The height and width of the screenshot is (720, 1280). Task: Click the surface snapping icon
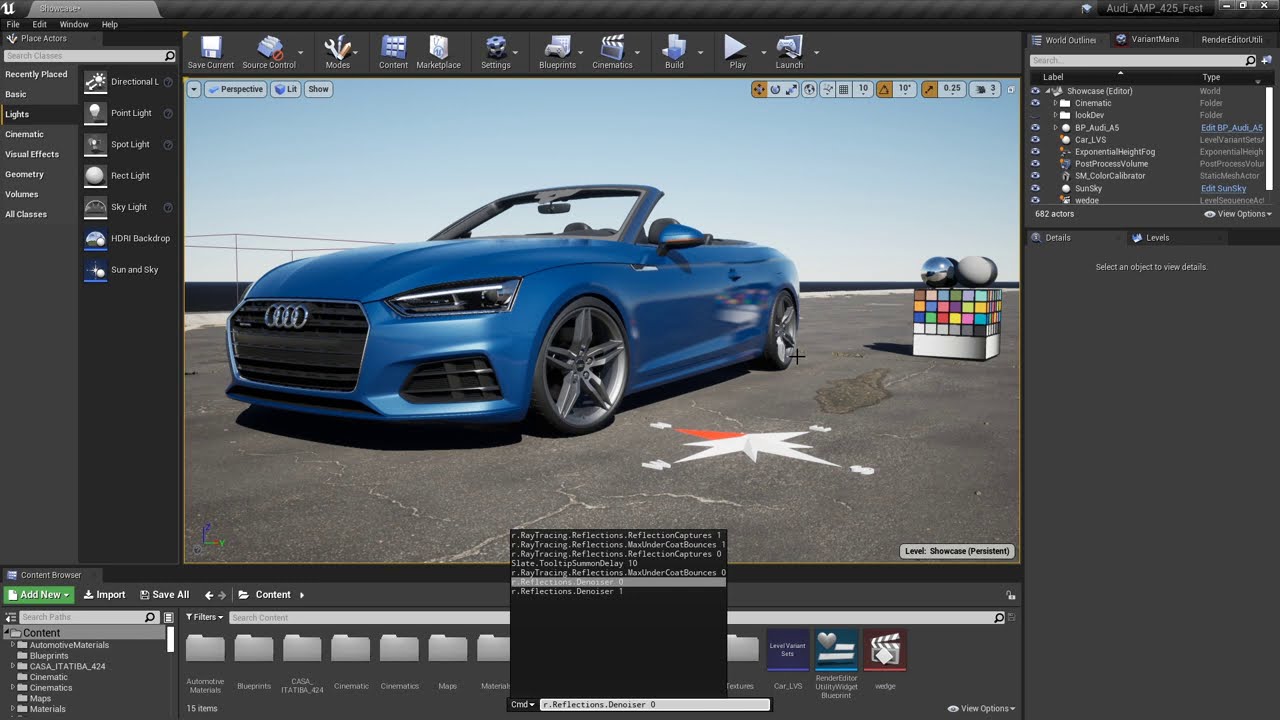coord(827,89)
